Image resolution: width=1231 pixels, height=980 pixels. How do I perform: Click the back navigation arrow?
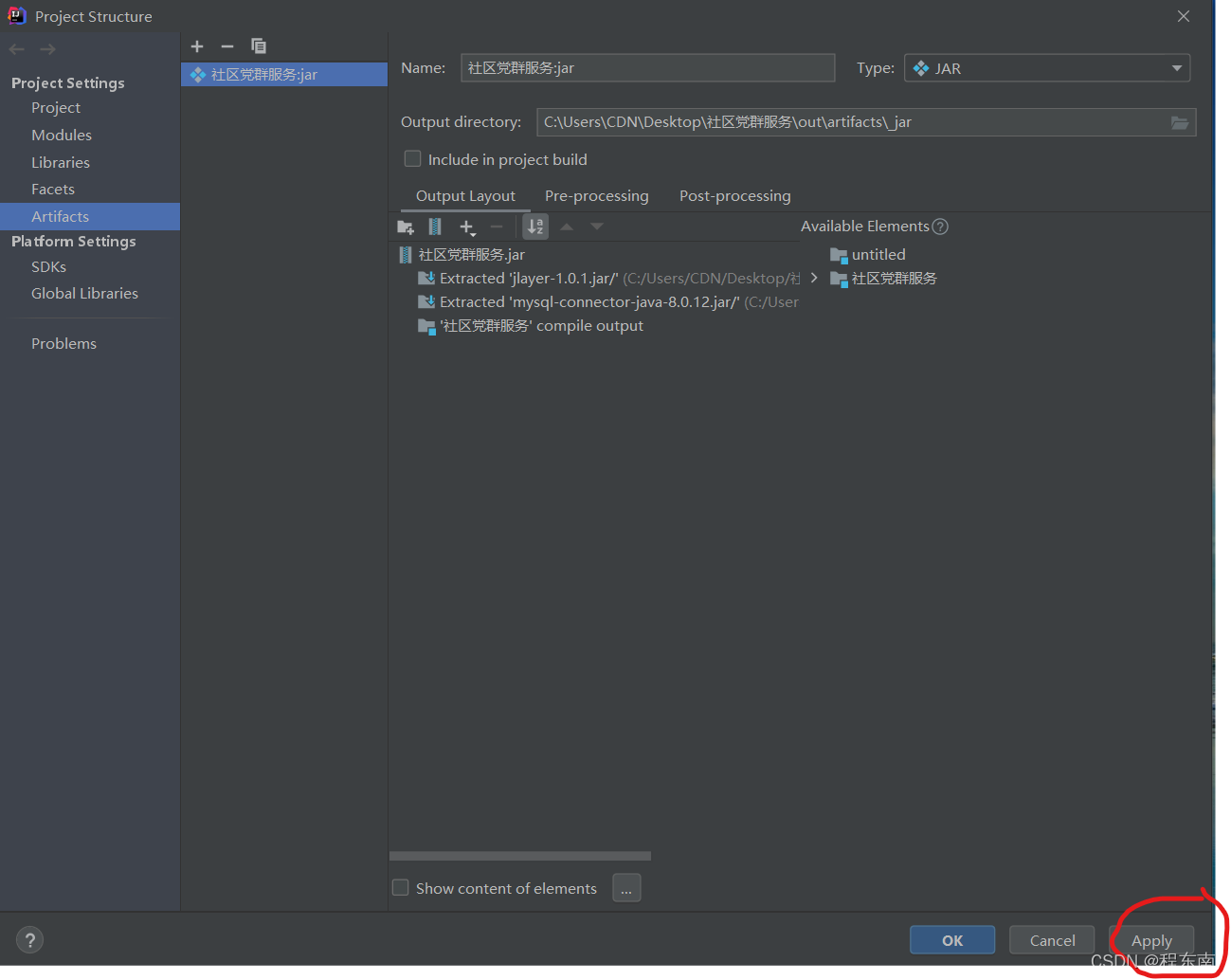(x=17, y=49)
